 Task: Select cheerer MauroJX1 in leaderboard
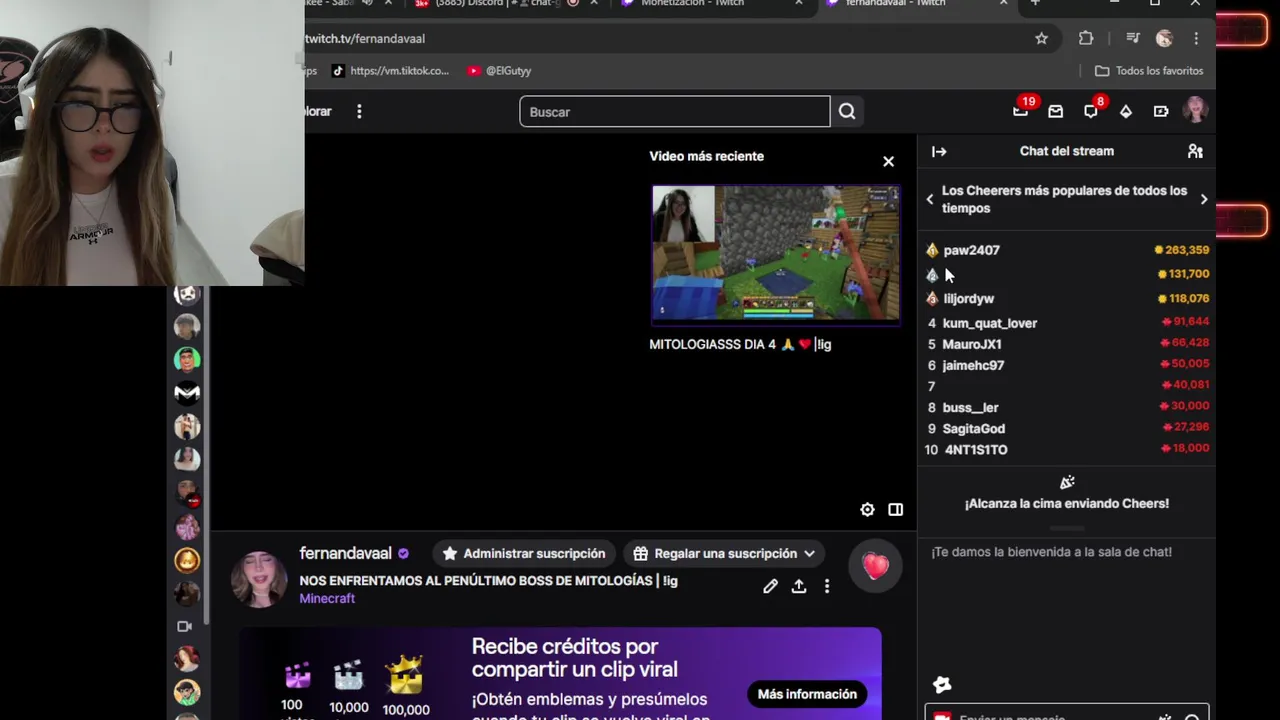pyautogui.click(x=972, y=344)
